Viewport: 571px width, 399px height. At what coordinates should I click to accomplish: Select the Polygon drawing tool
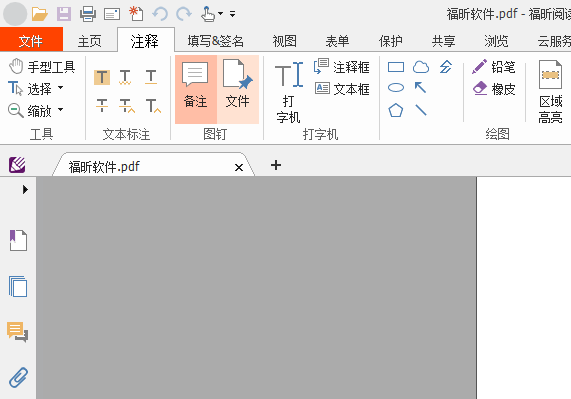point(396,110)
